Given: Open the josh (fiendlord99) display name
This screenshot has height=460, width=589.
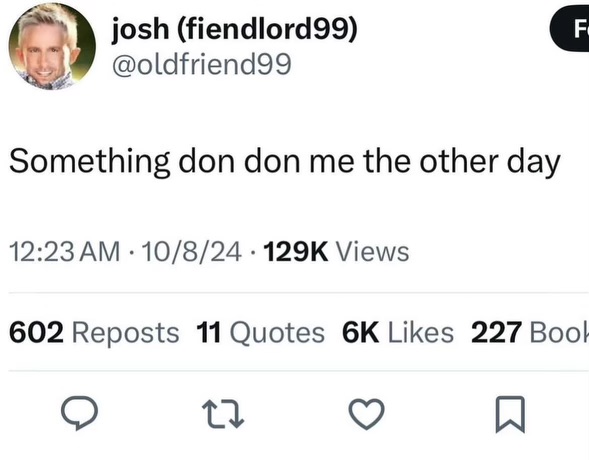Looking at the screenshot, I should 234,29.
